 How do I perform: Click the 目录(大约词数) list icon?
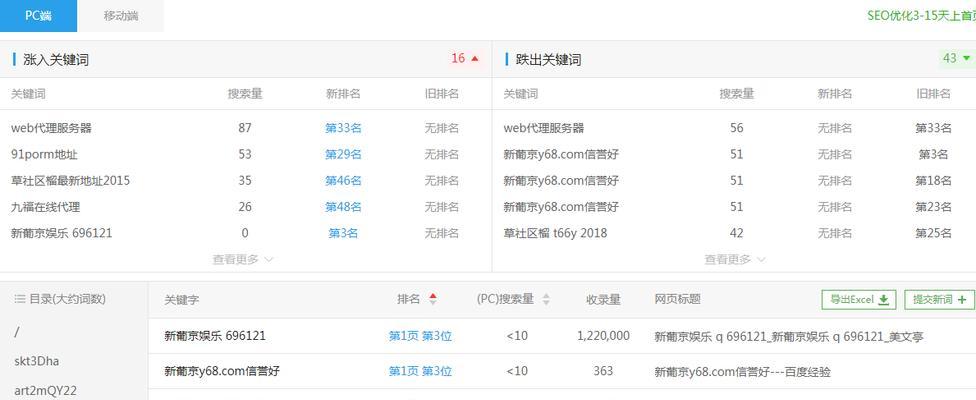point(19,299)
